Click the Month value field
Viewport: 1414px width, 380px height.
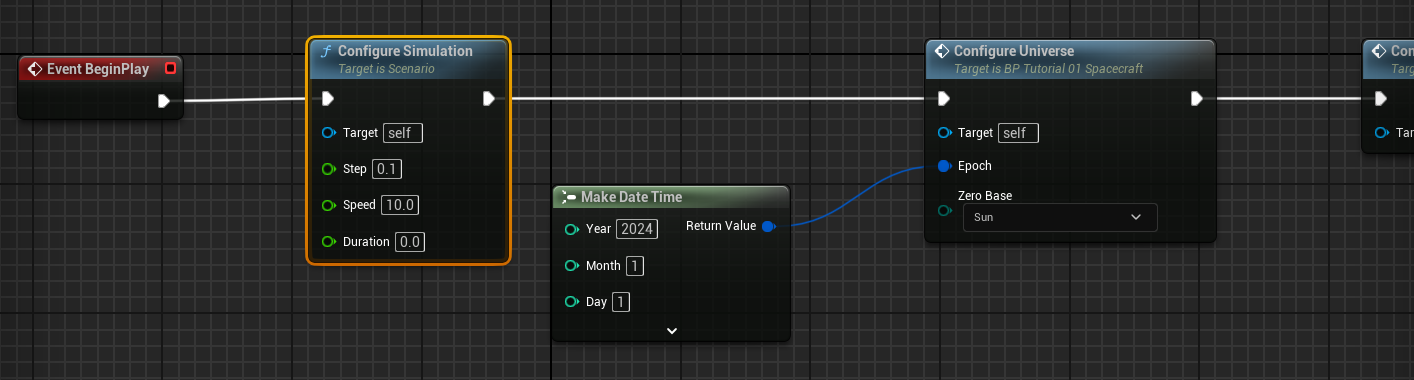point(635,265)
